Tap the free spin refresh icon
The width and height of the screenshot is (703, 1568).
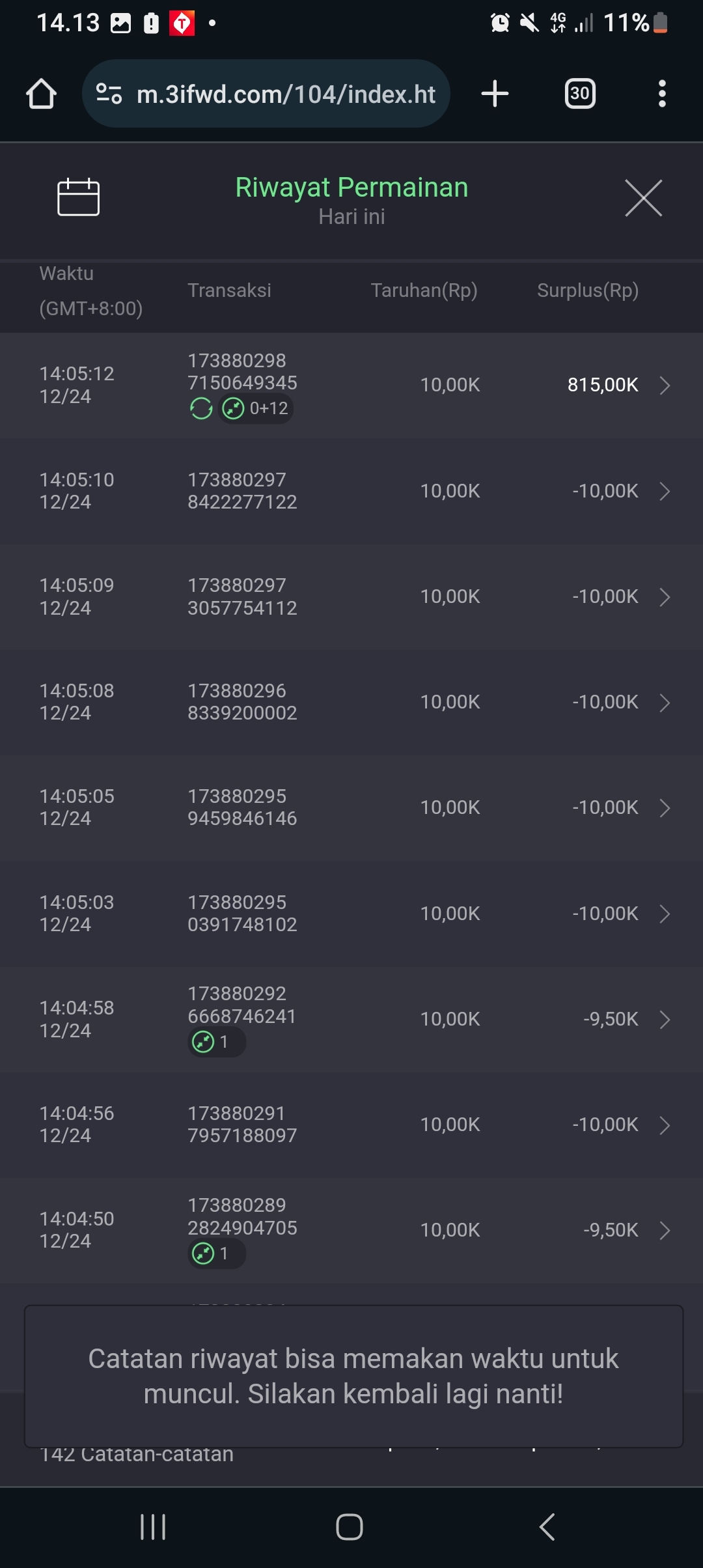pos(201,409)
